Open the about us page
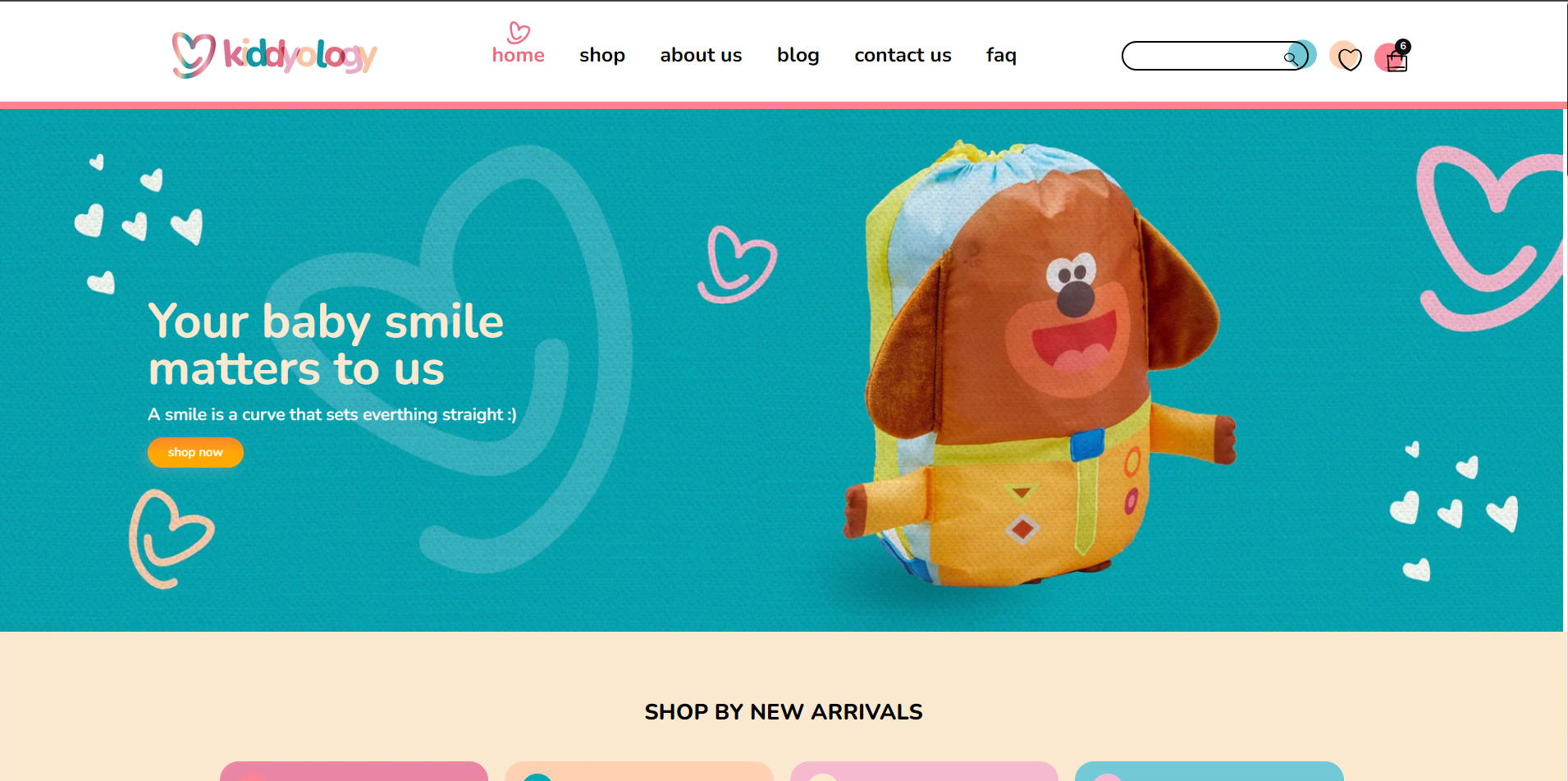Screen dimensions: 1568x781 pos(701,55)
